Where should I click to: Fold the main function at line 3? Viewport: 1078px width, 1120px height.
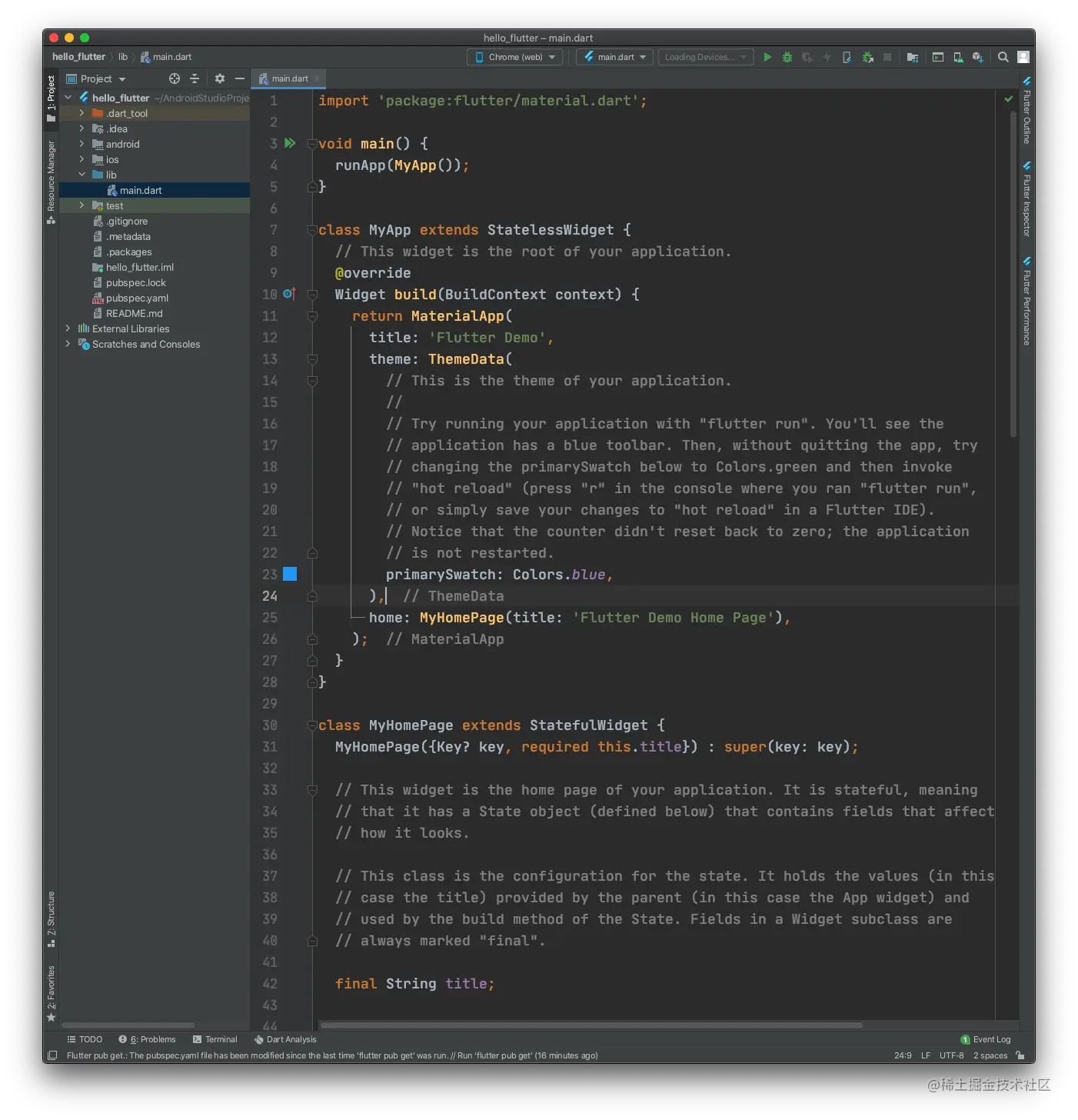click(312, 143)
